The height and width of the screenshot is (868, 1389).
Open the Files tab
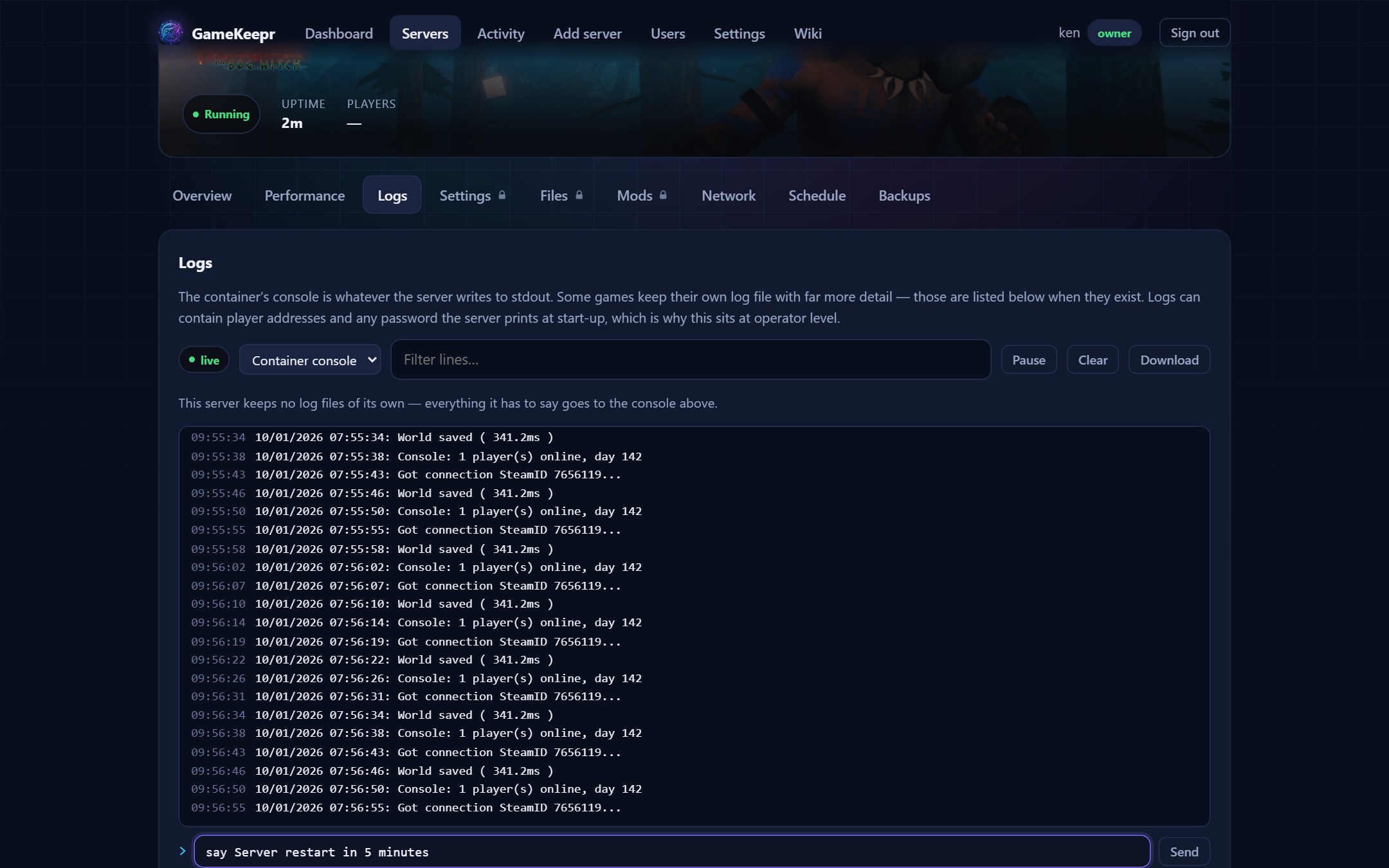[561, 195]
